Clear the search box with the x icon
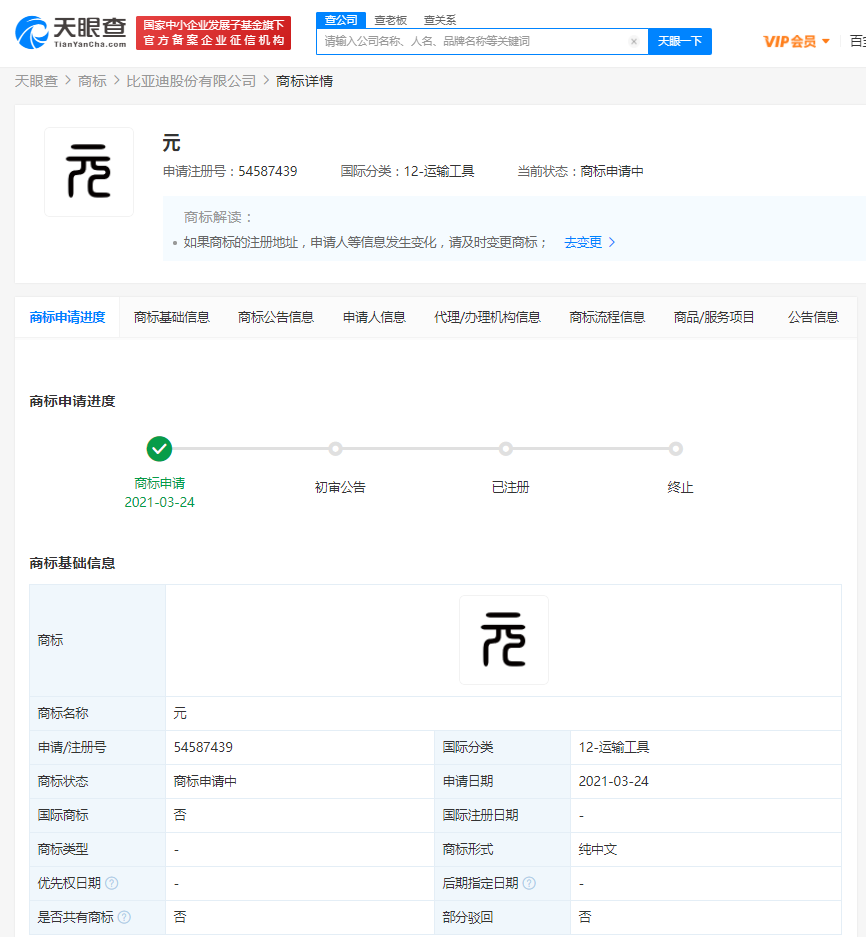This screenshot has width=866, height=937. [634, 41]
